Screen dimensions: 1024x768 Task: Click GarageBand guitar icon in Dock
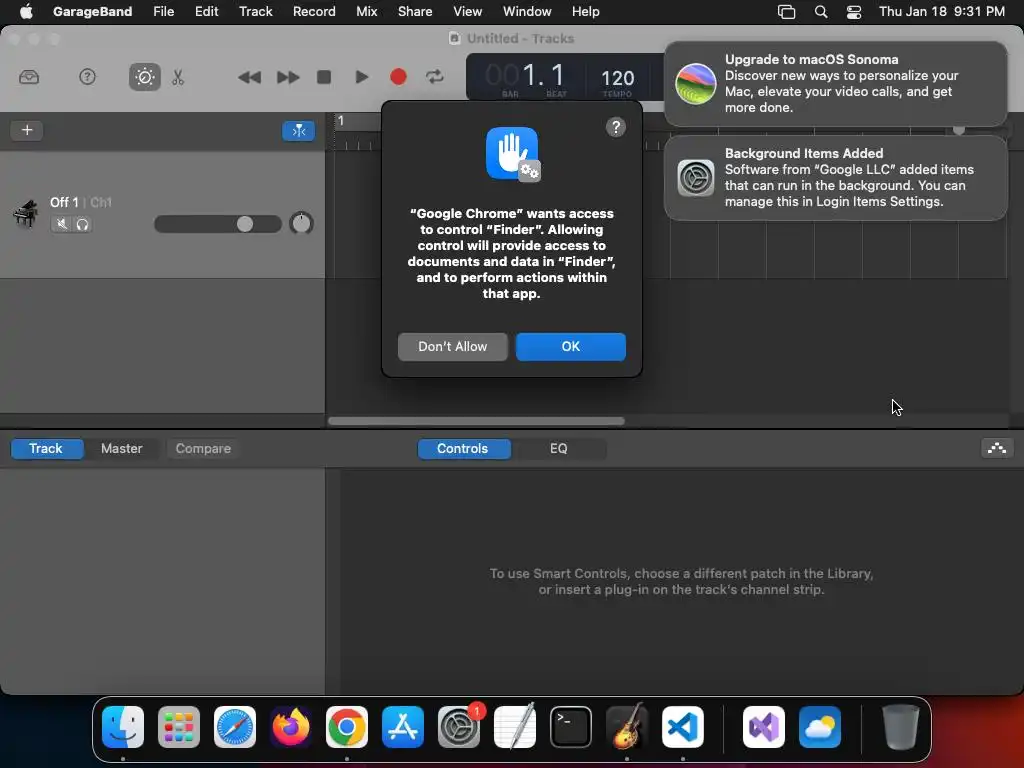click(627, 726)
